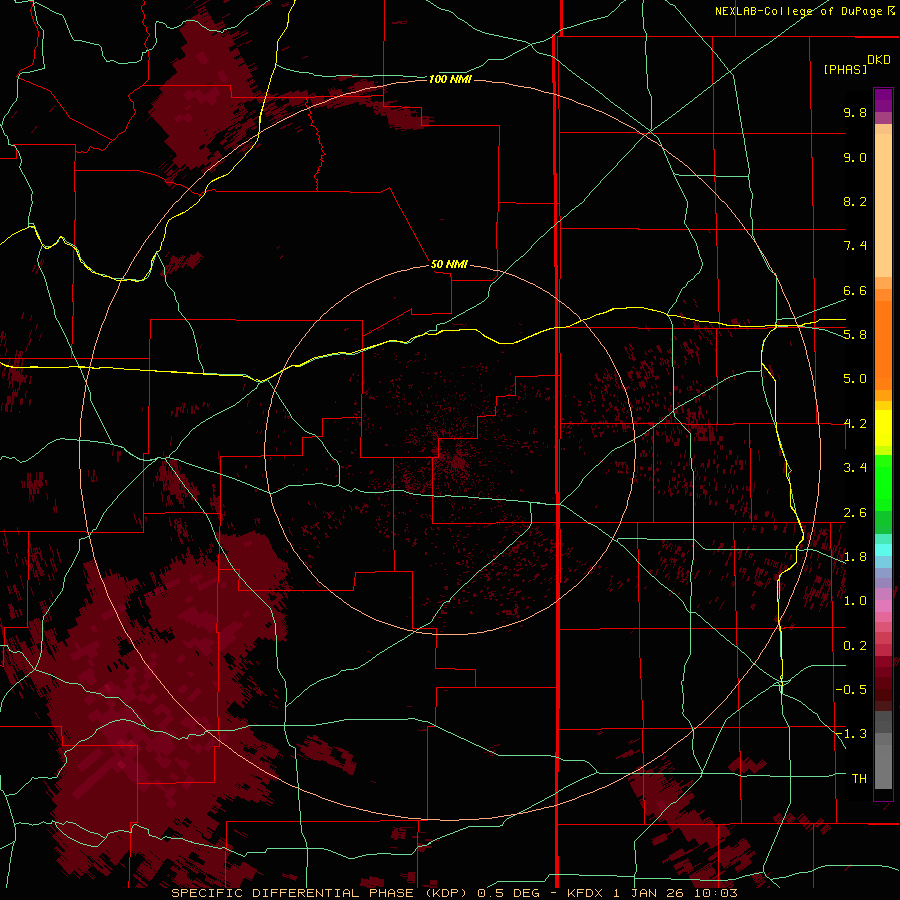
Task: Click the 6.6 value on the color scale
Action: 855,290
